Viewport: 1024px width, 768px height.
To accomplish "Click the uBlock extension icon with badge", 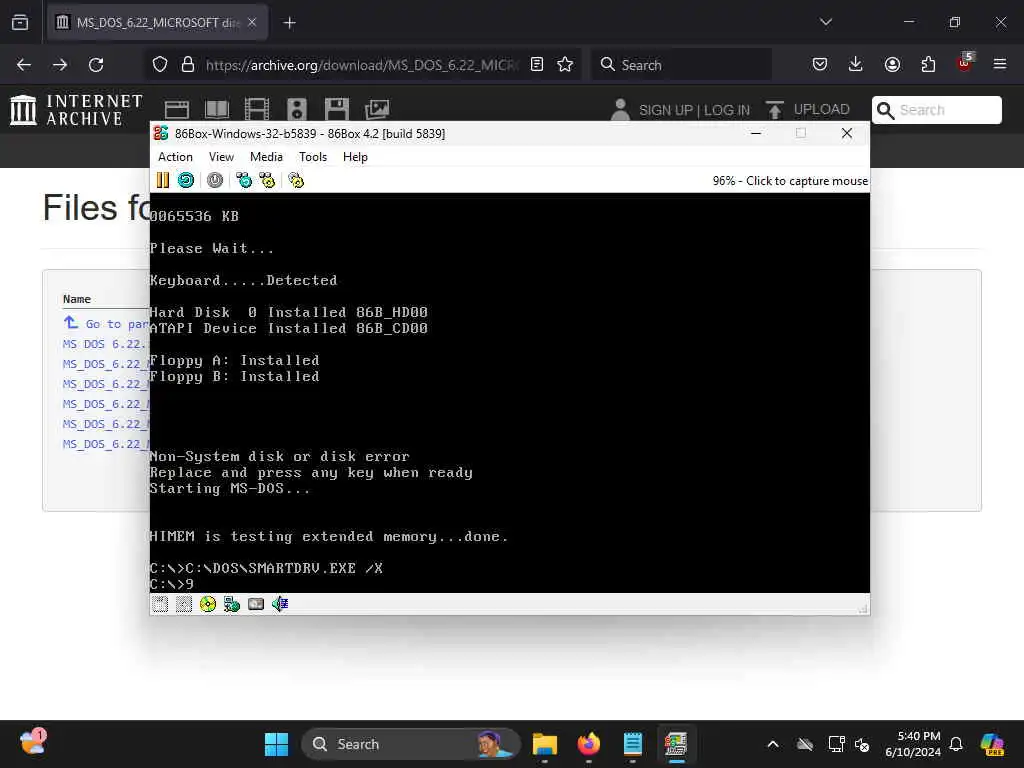I will (965, 63).
